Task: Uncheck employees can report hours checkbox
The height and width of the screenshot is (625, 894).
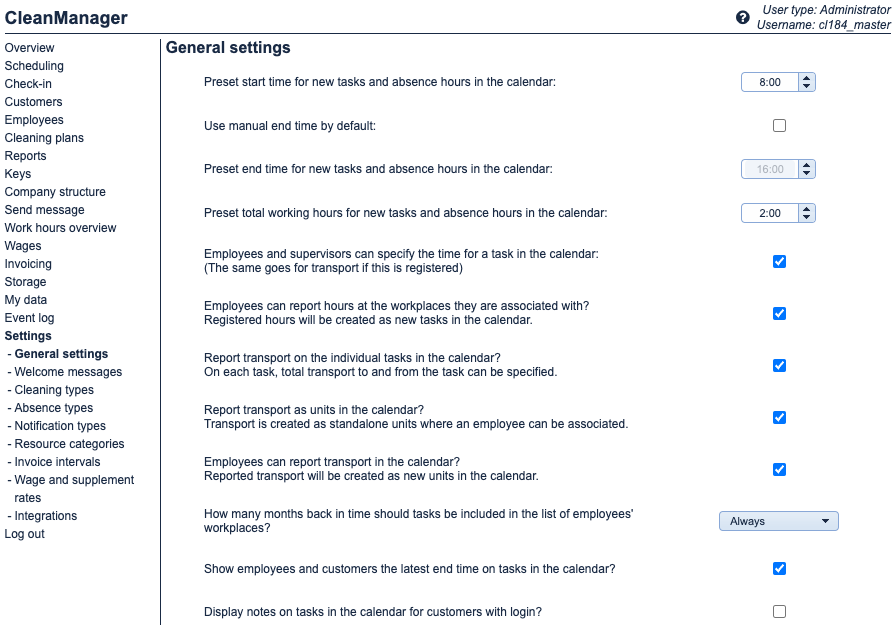Action: point(780,313)
